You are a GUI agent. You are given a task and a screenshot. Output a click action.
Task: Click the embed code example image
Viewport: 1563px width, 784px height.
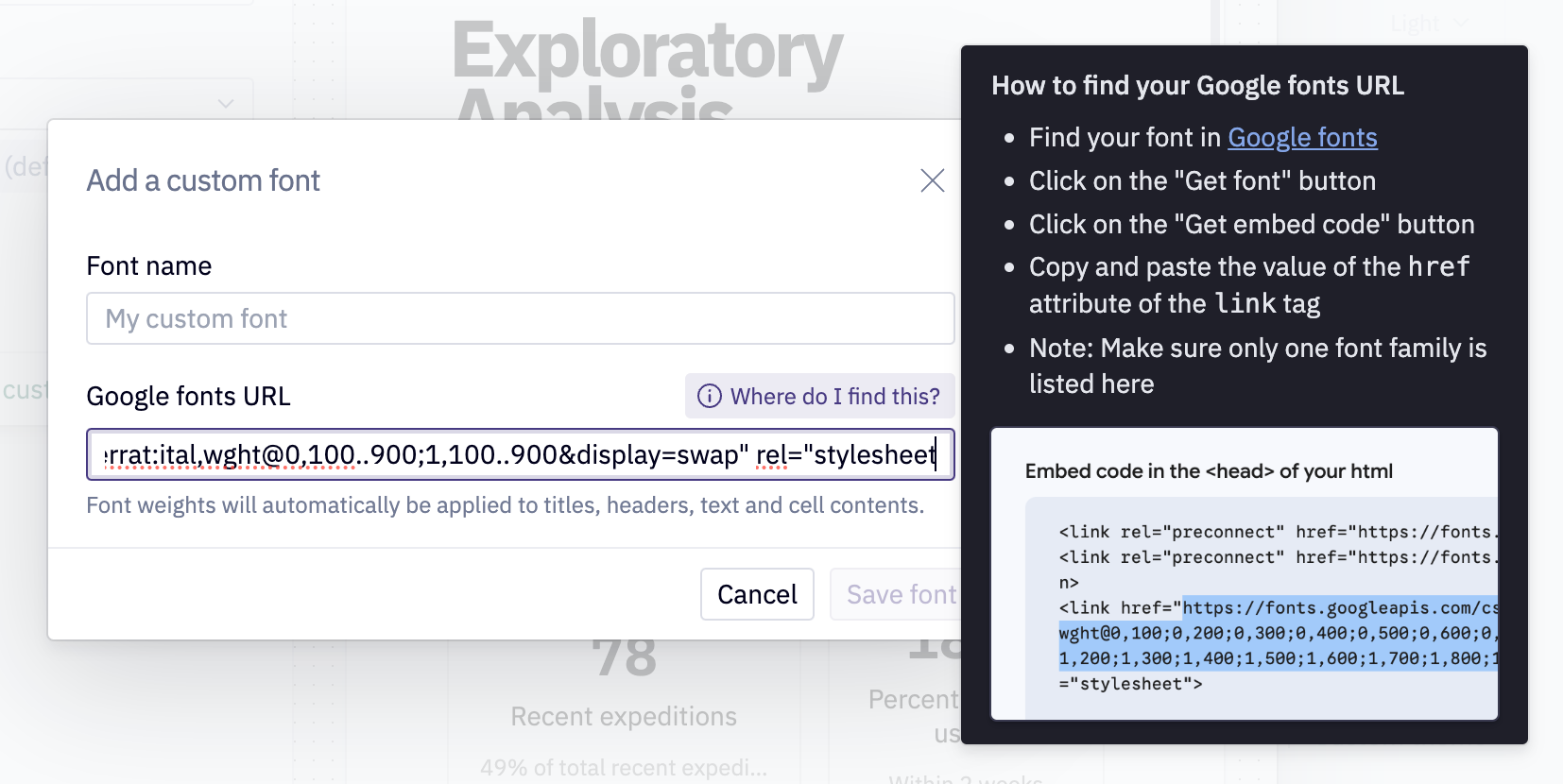coord(1244,573)
